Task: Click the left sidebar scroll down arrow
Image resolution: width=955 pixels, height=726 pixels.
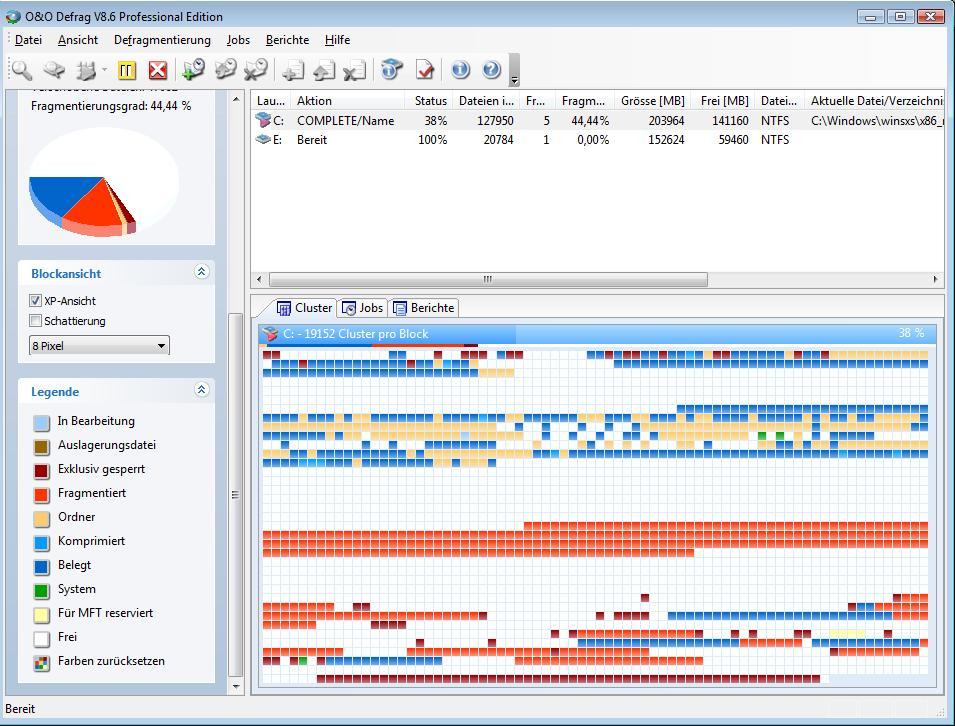Action: coord(236,686)
